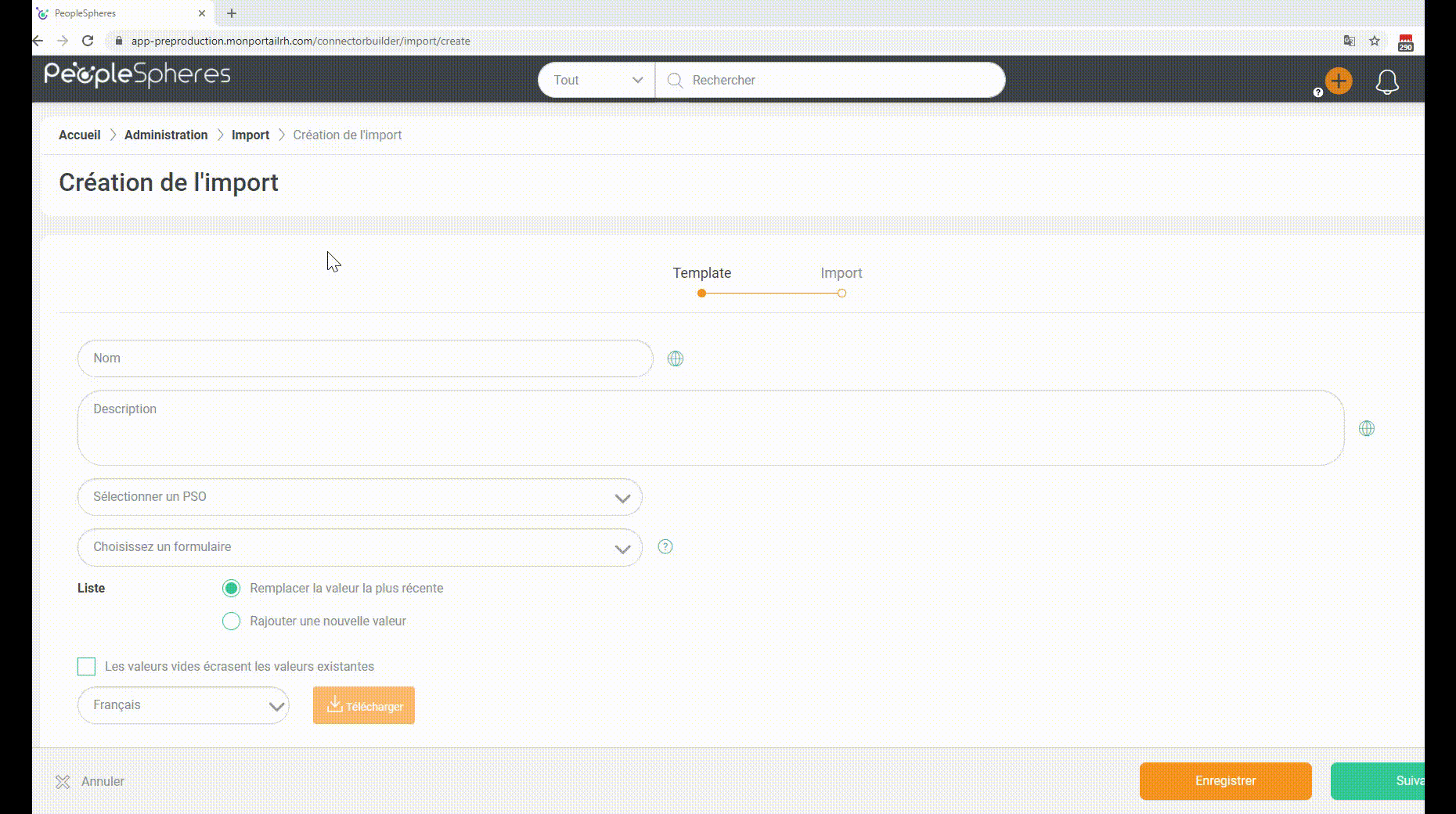Go to the Import step
This screenshot has width=1456, height=814.
click(x=842, y=273)
